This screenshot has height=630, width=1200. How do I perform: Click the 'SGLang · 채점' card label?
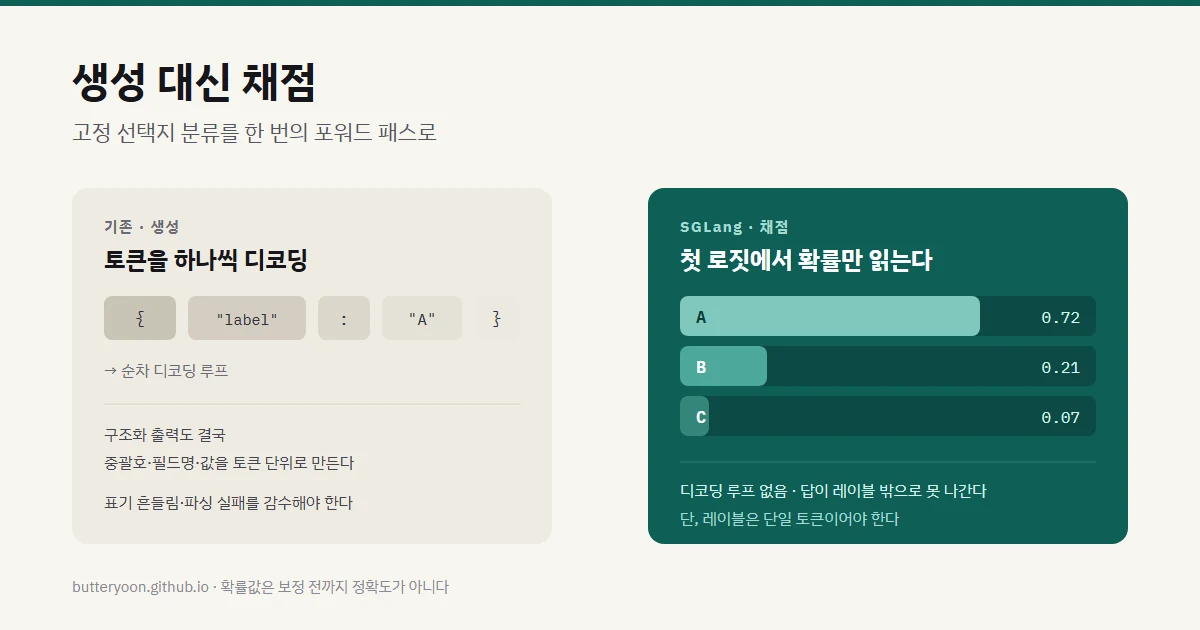(734, 227)
